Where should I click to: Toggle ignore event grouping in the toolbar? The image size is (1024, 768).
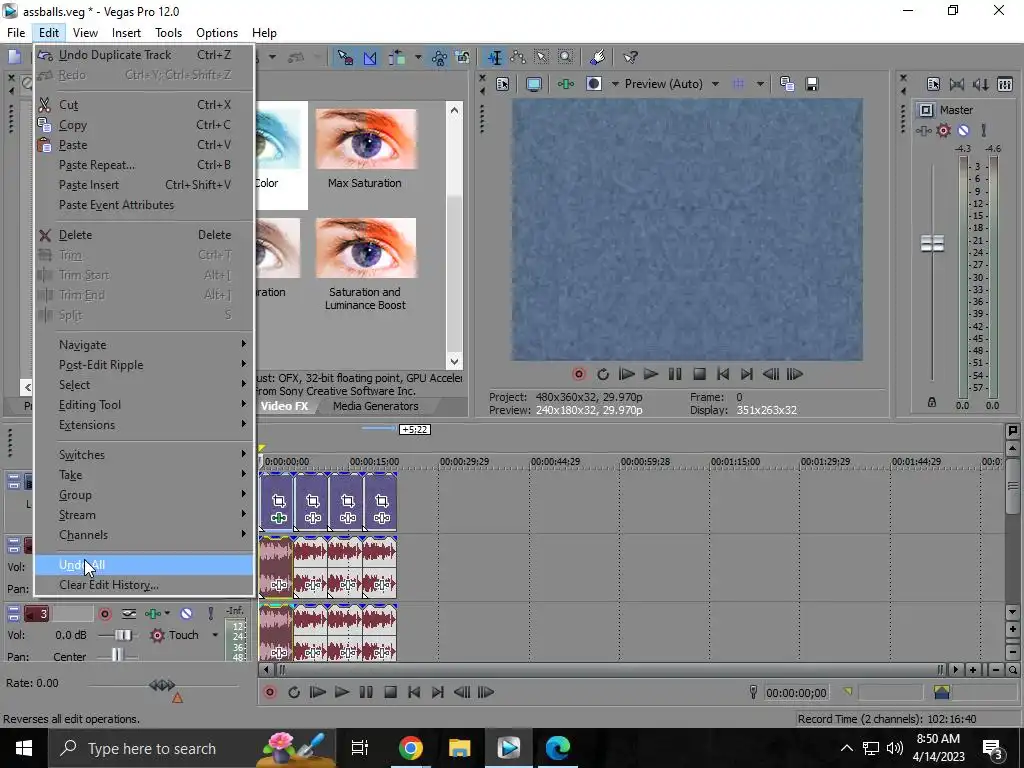point(462,57)
